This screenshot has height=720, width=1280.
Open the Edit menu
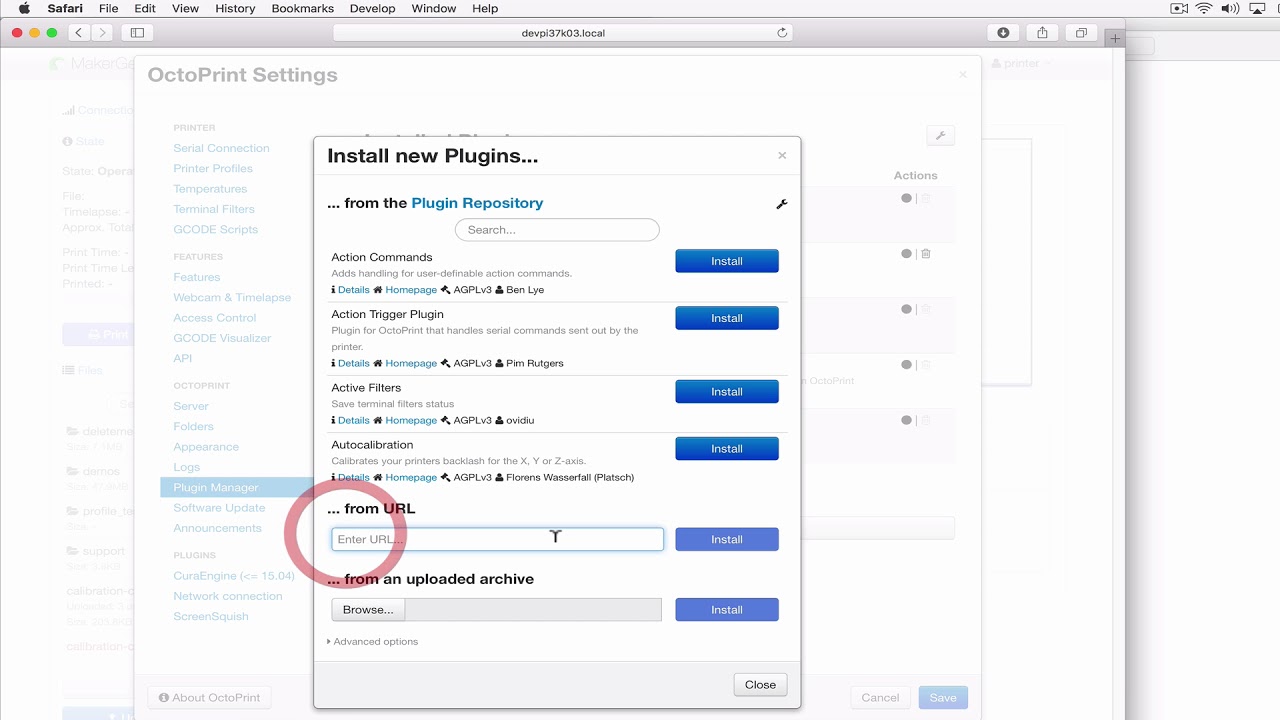145,8
